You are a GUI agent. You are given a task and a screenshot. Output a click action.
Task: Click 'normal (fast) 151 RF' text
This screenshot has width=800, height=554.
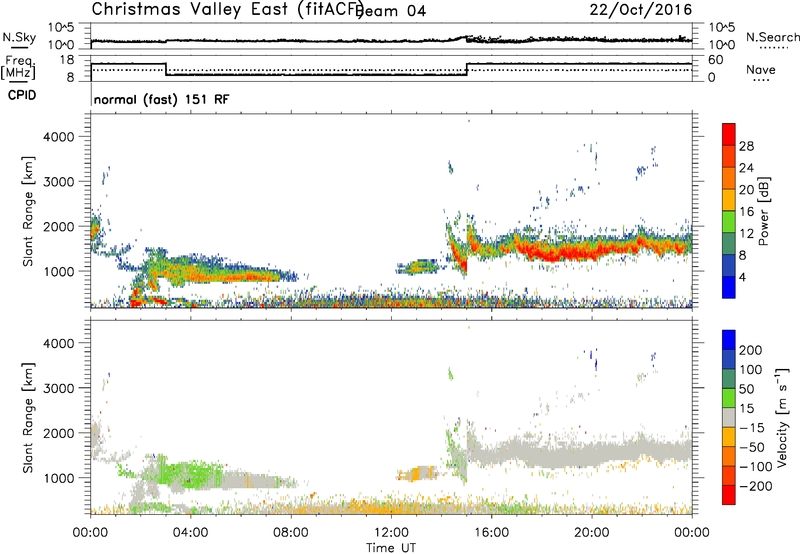pos(162,99)
